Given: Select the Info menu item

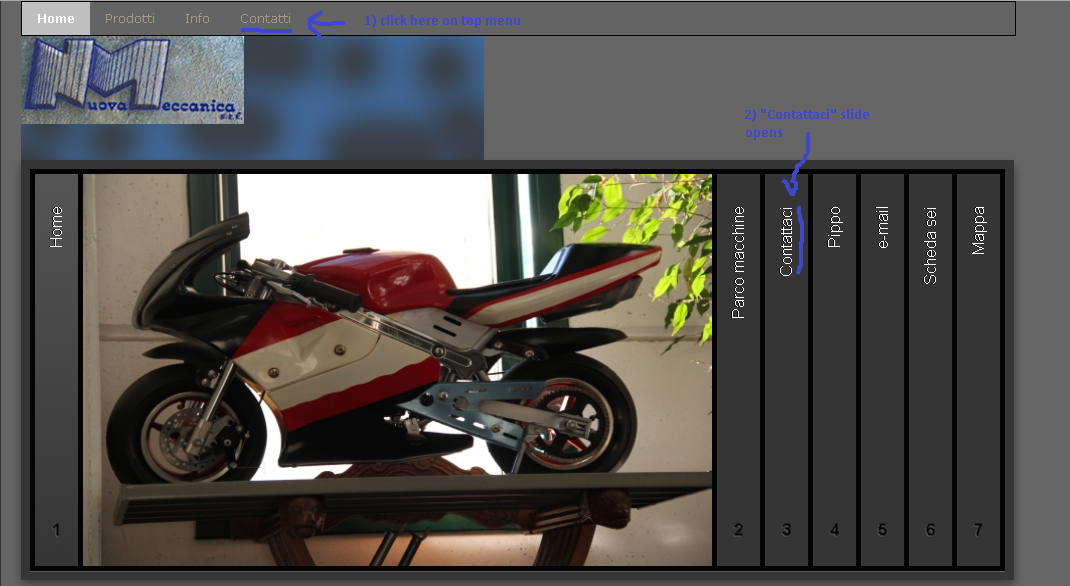Looking at the screenshot, I should [x=197, y=18].
